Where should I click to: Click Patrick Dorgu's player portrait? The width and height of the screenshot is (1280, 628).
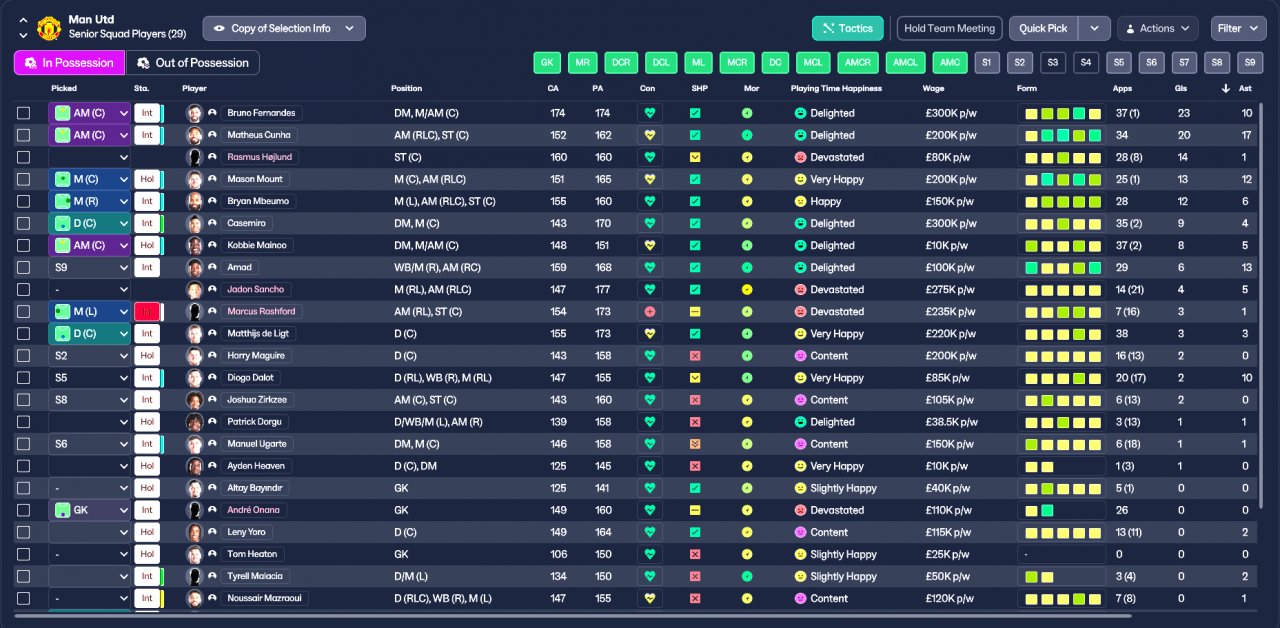point(194,422)
